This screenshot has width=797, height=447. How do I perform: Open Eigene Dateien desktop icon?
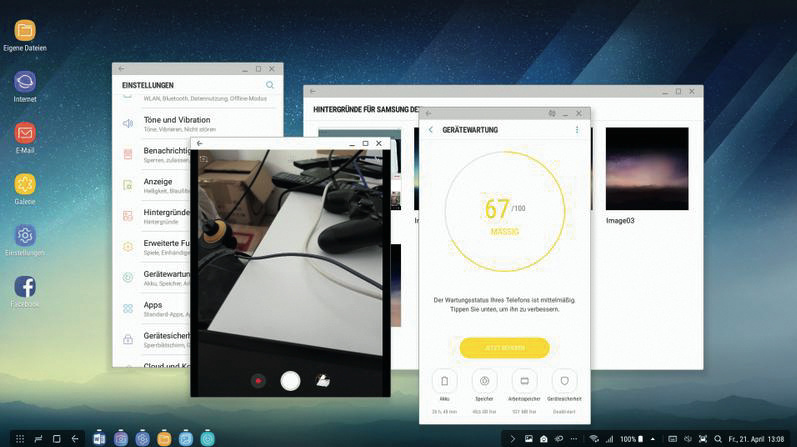(x=25, y=31)
